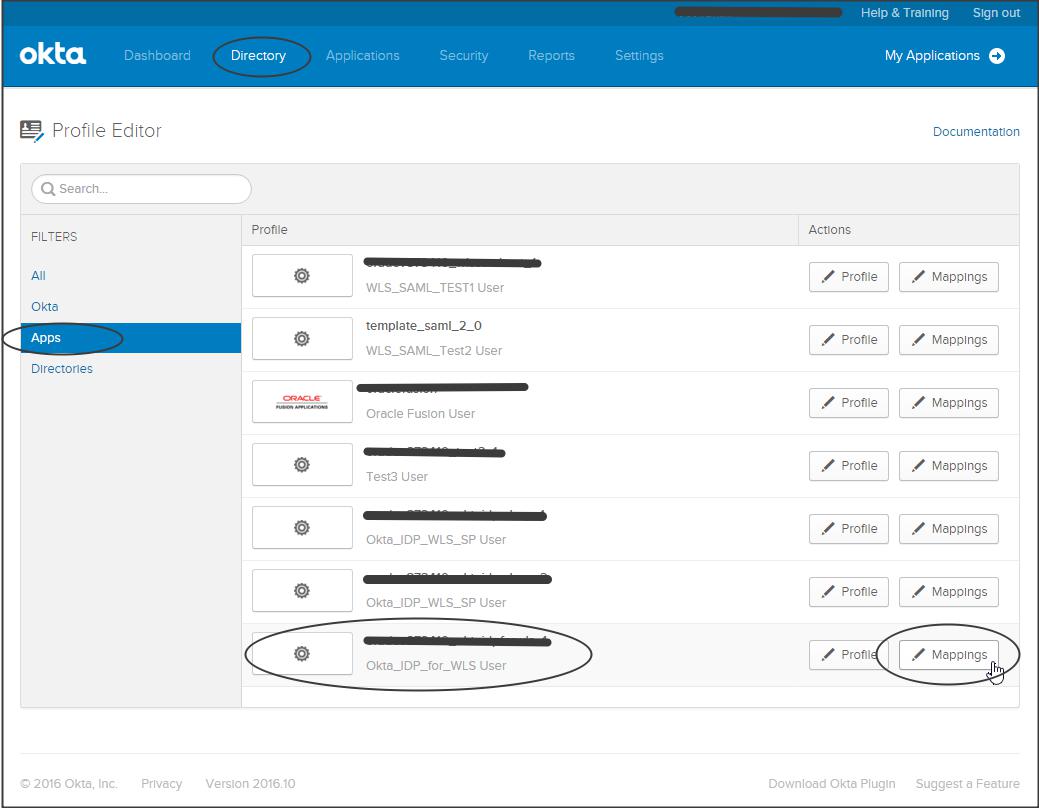Click the Actions column header
The width and height of the screenshot is (1039, 808).
click(830, 229)
